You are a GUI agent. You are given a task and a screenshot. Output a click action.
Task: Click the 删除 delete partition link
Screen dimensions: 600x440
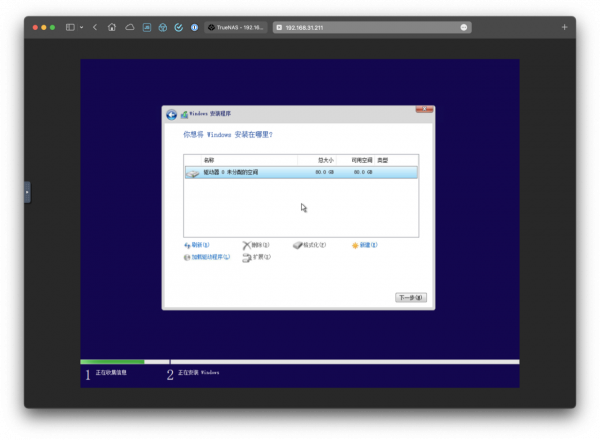click(256, 245)
